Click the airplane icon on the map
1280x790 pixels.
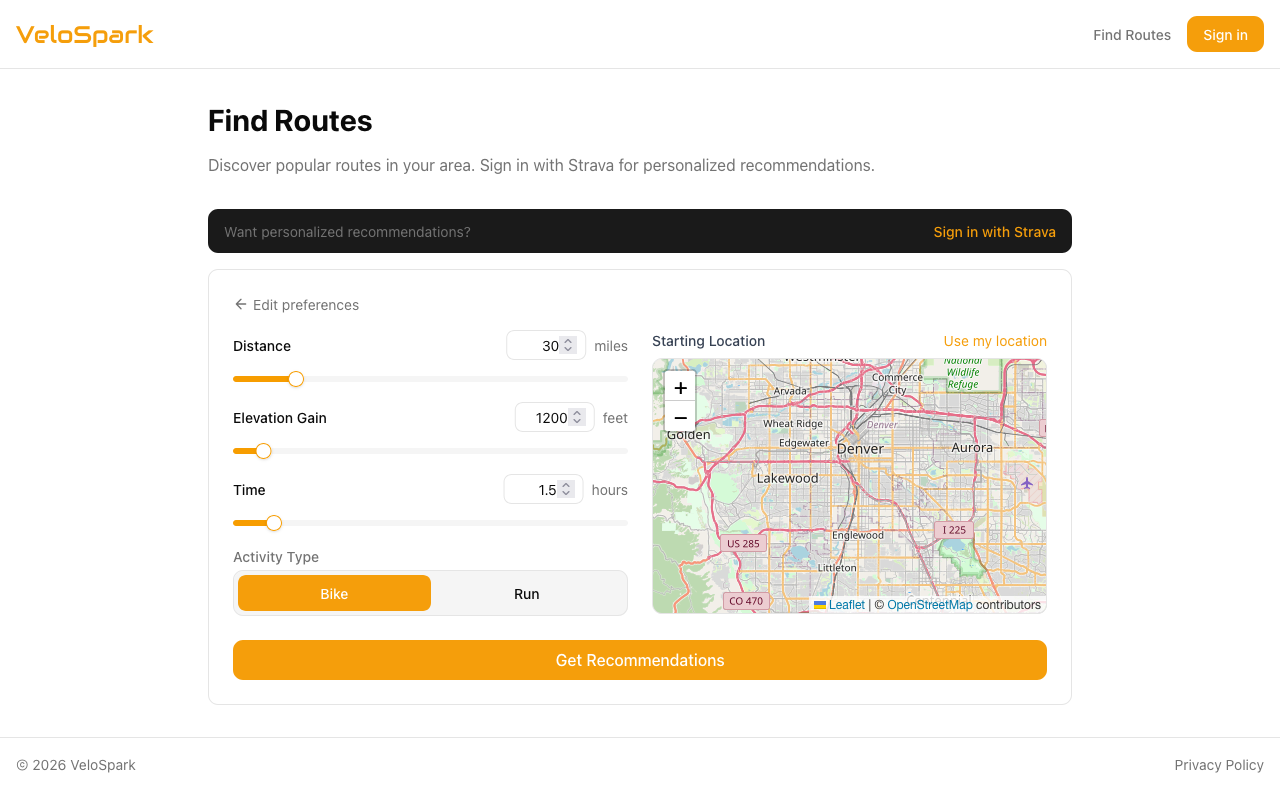[x=1026, y=484]
